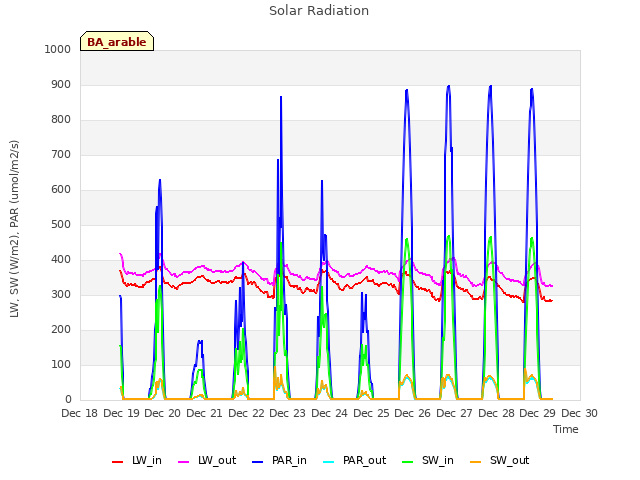Click the orange SW_out legend swatch
This screenshot has height=480, width=640.
pos(476,462)
